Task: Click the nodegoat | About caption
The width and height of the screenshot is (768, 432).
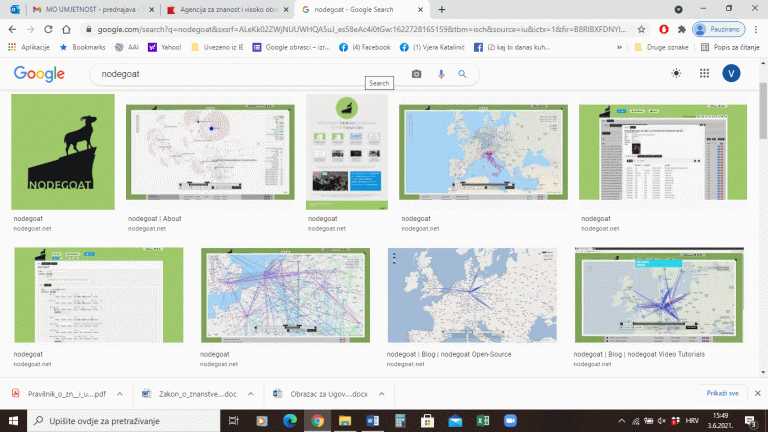Action: click(x=154, y=218)
